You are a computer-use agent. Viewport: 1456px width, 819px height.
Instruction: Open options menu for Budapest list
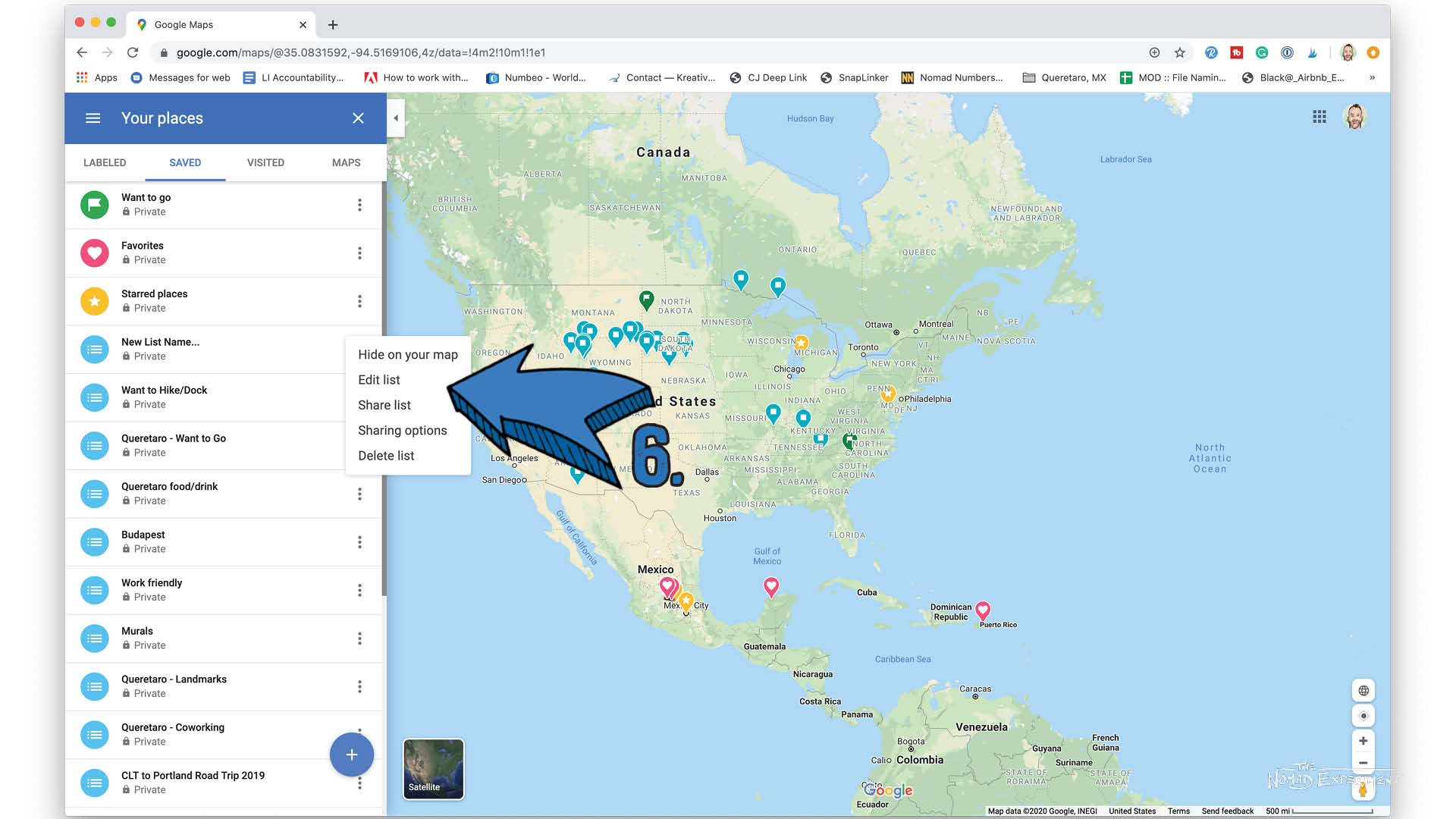(x=359, y=542)
